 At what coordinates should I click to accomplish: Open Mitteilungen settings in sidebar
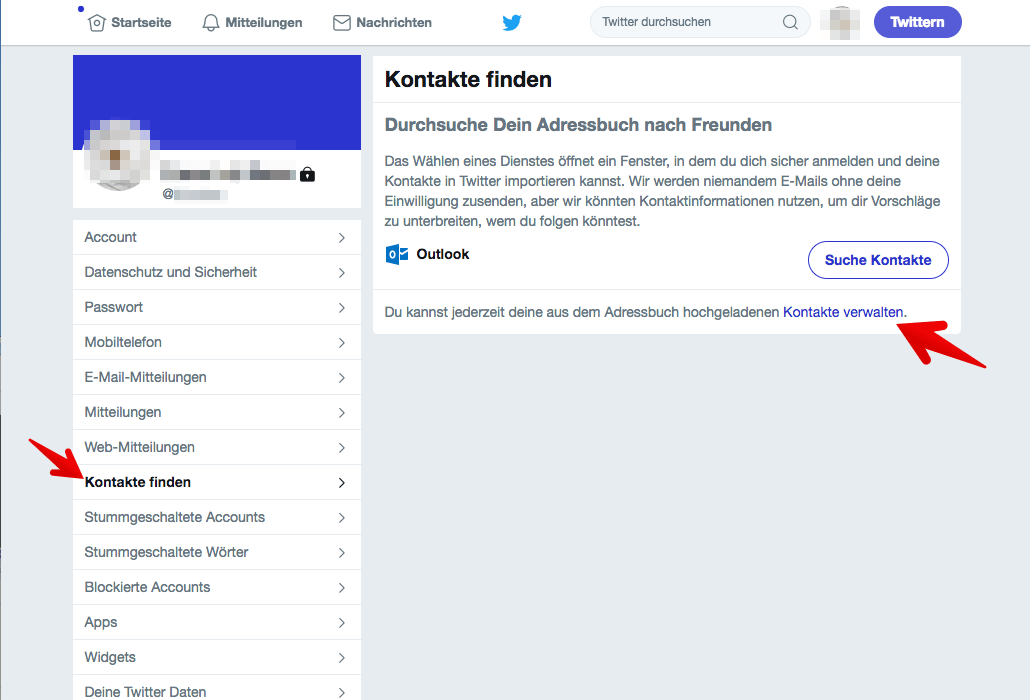pyautogui.click(x=217, y=412)
